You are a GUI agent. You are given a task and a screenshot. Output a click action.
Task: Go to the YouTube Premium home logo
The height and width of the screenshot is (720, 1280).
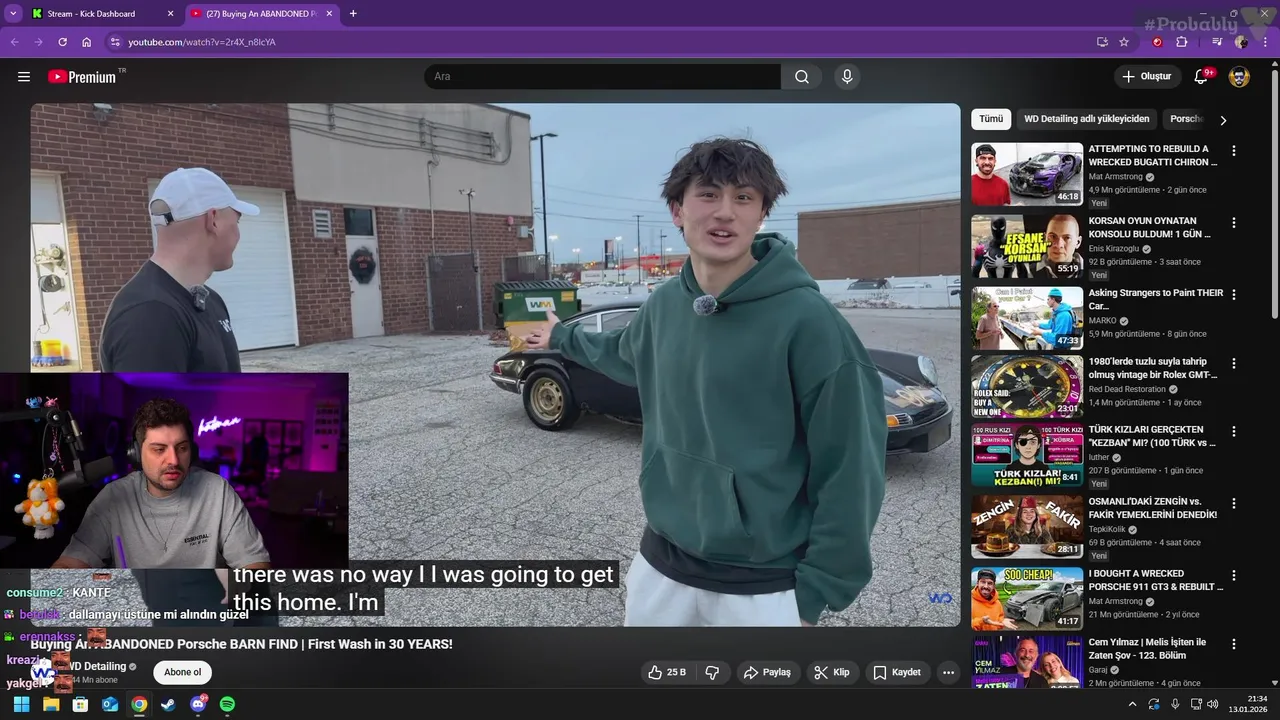(x=84, y=77)
